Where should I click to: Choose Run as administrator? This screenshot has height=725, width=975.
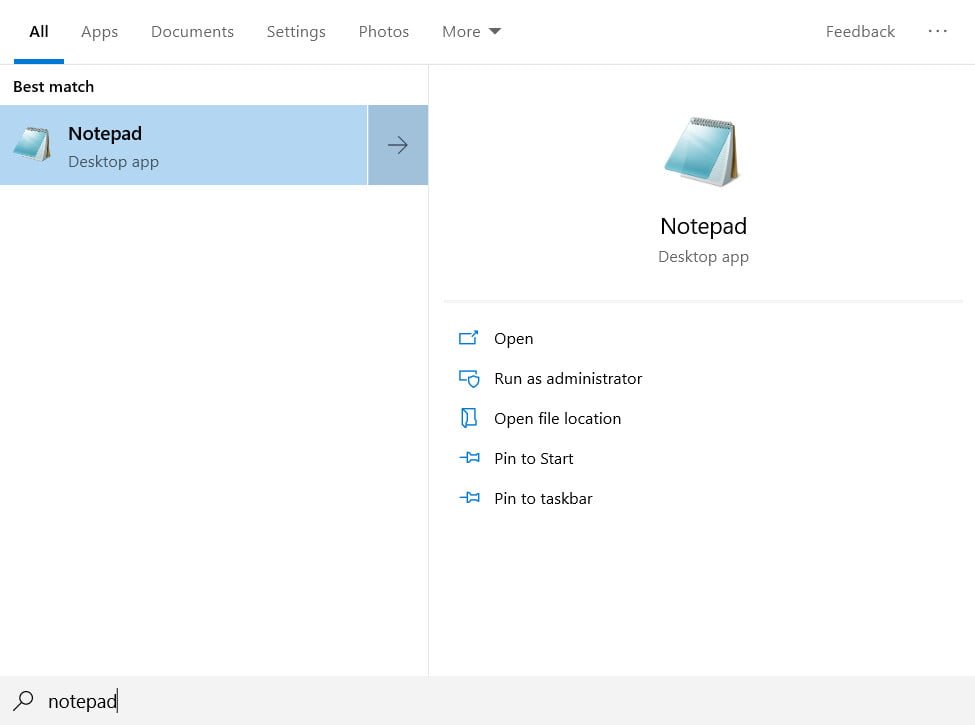click(568, 379)
